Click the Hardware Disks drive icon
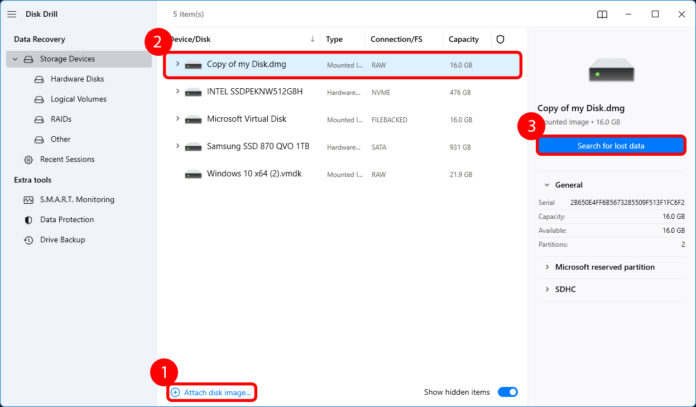This screenshot has width=696, height=407. click(39, 79)
